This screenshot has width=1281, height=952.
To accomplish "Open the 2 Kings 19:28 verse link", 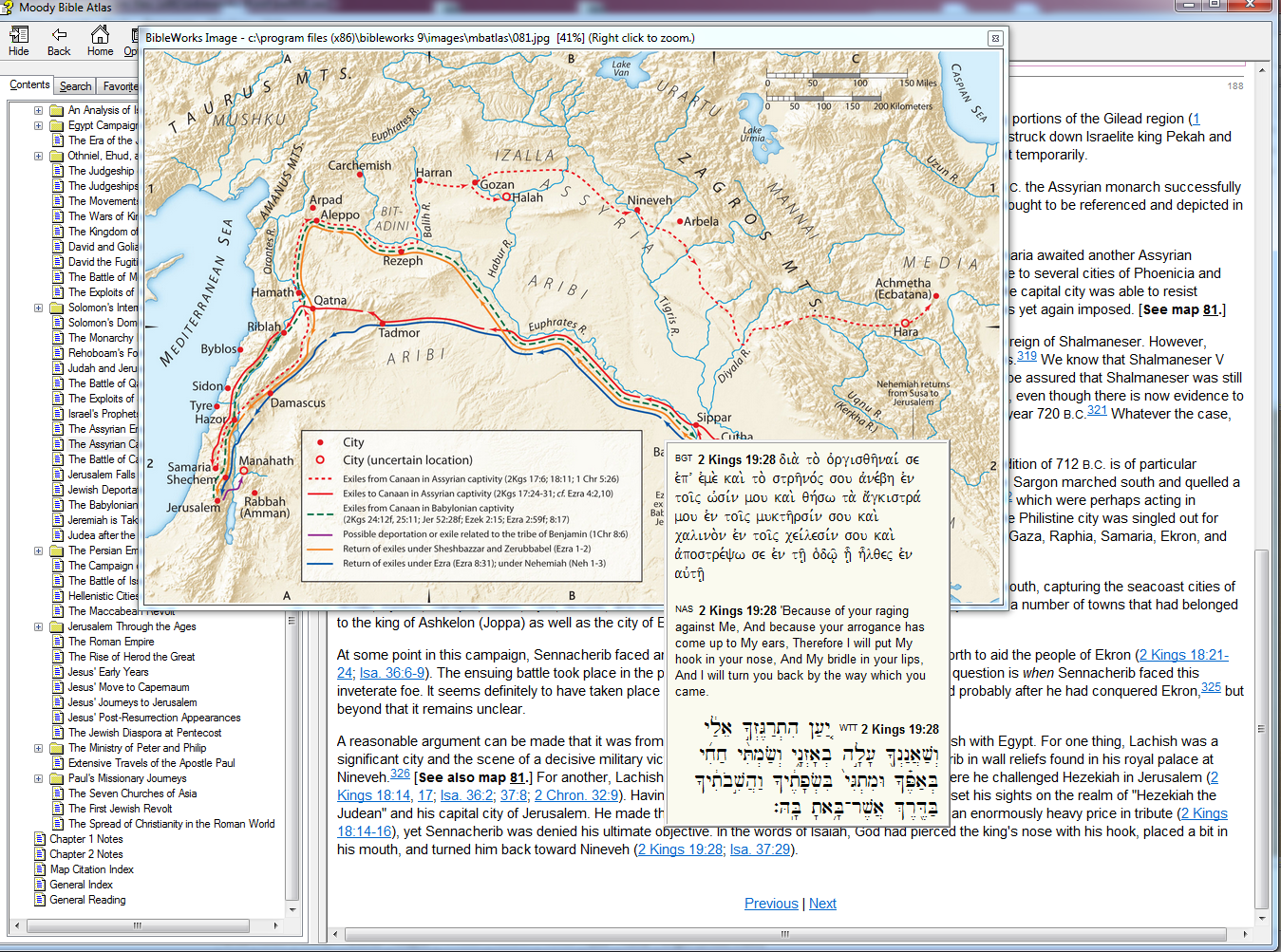I will coord(680,849).
